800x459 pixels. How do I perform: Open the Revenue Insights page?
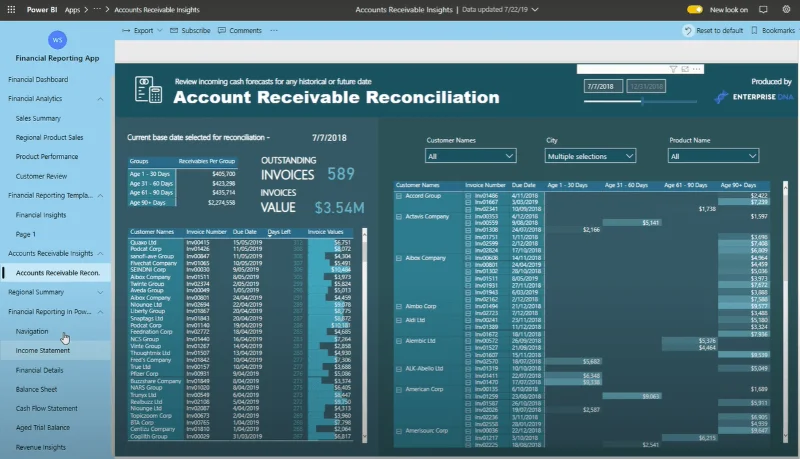[41, 448]
